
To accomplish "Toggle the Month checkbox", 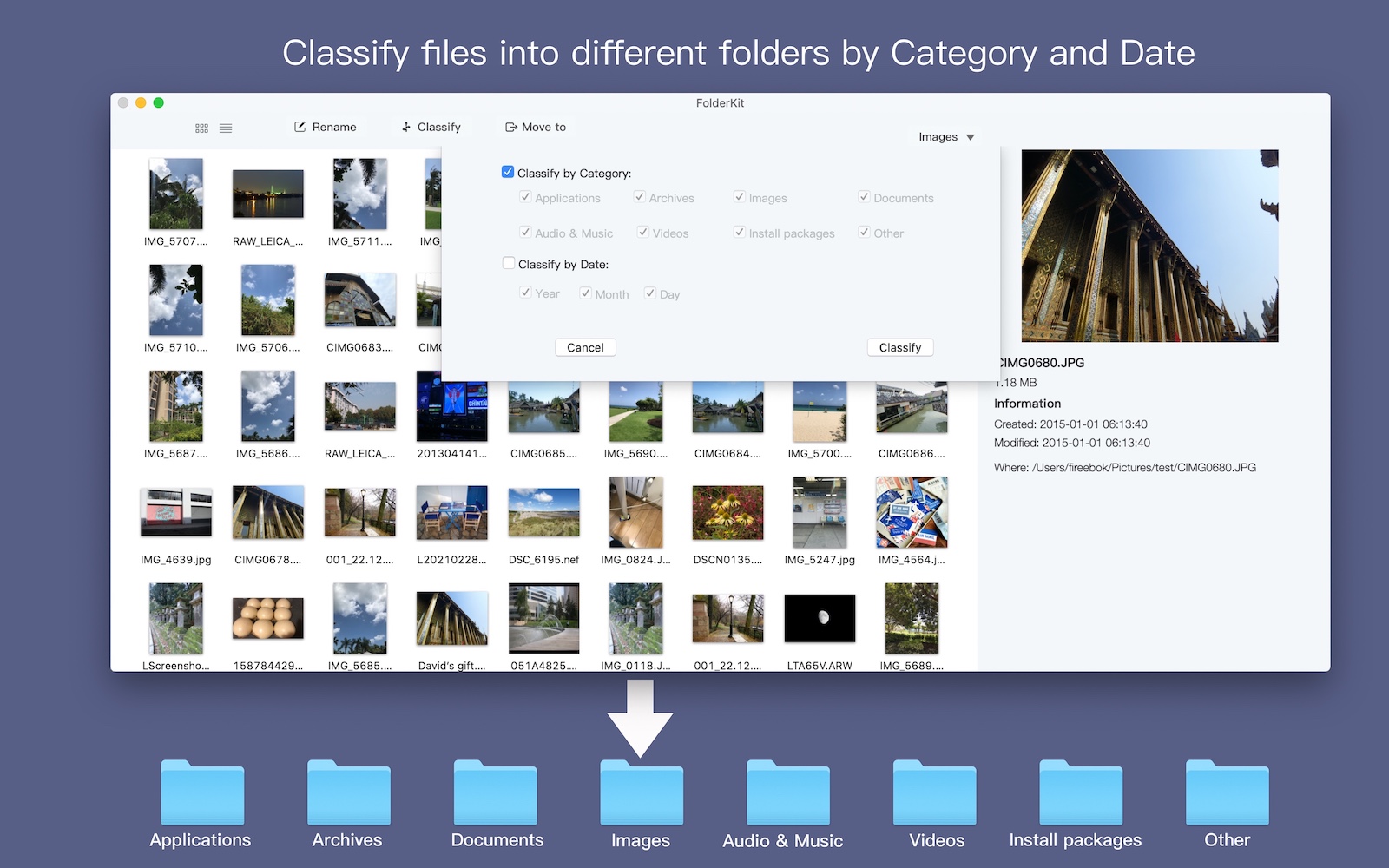I will point(586,293).
